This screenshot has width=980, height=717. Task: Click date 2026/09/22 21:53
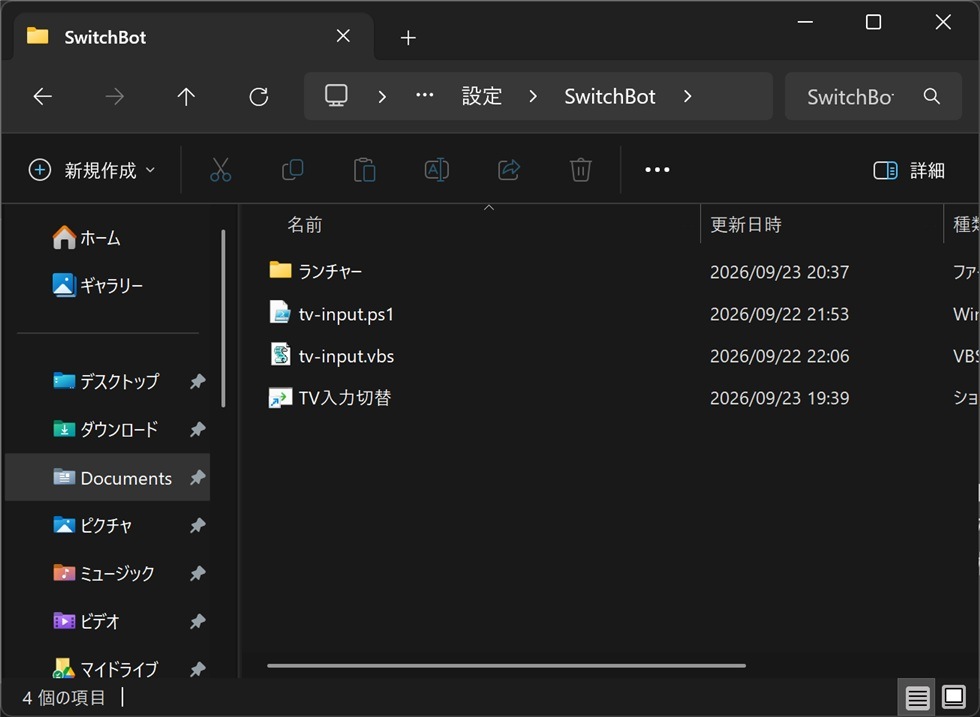coord(779,314)
